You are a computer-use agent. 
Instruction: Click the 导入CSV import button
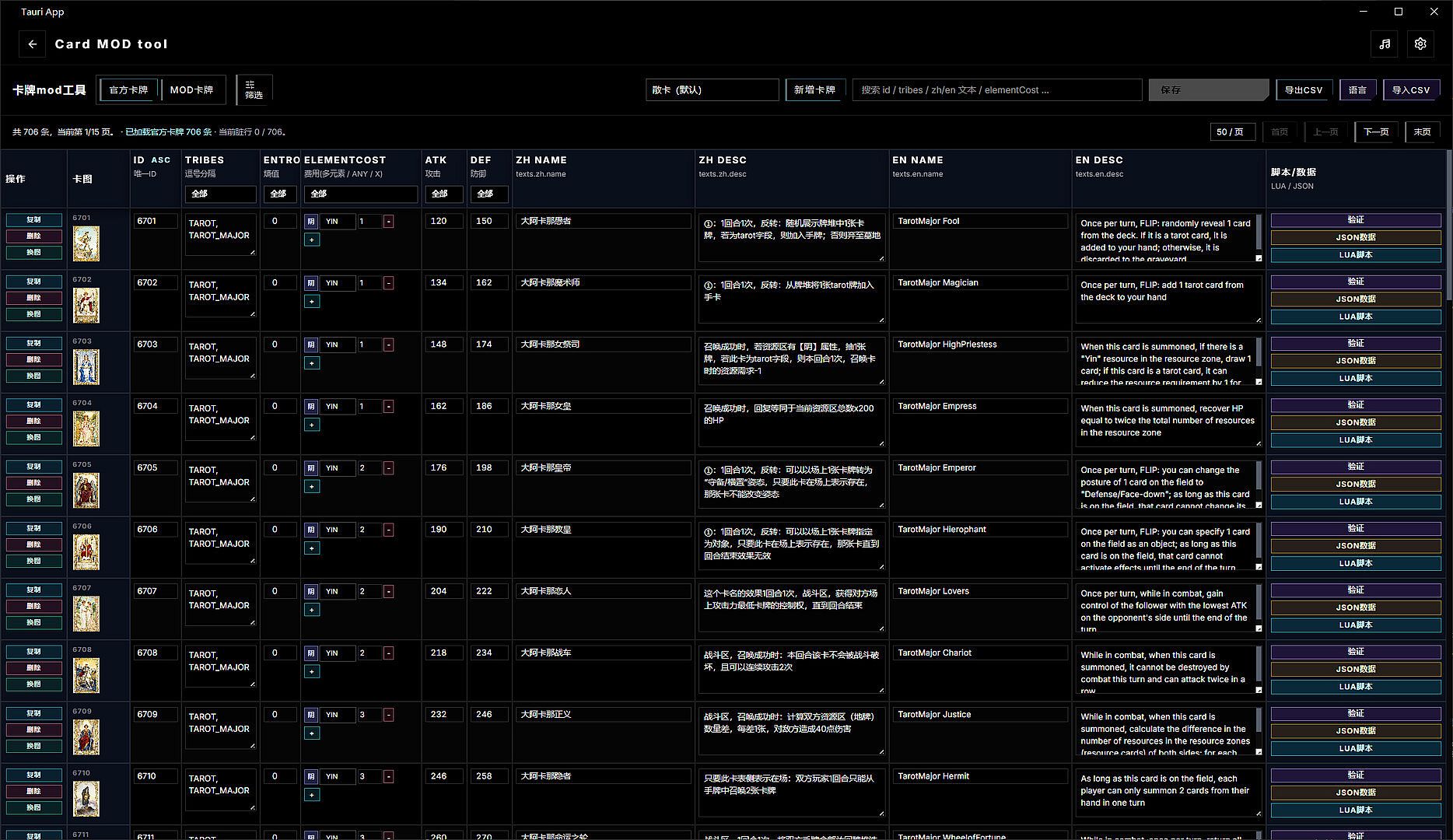pos(1411,90)
